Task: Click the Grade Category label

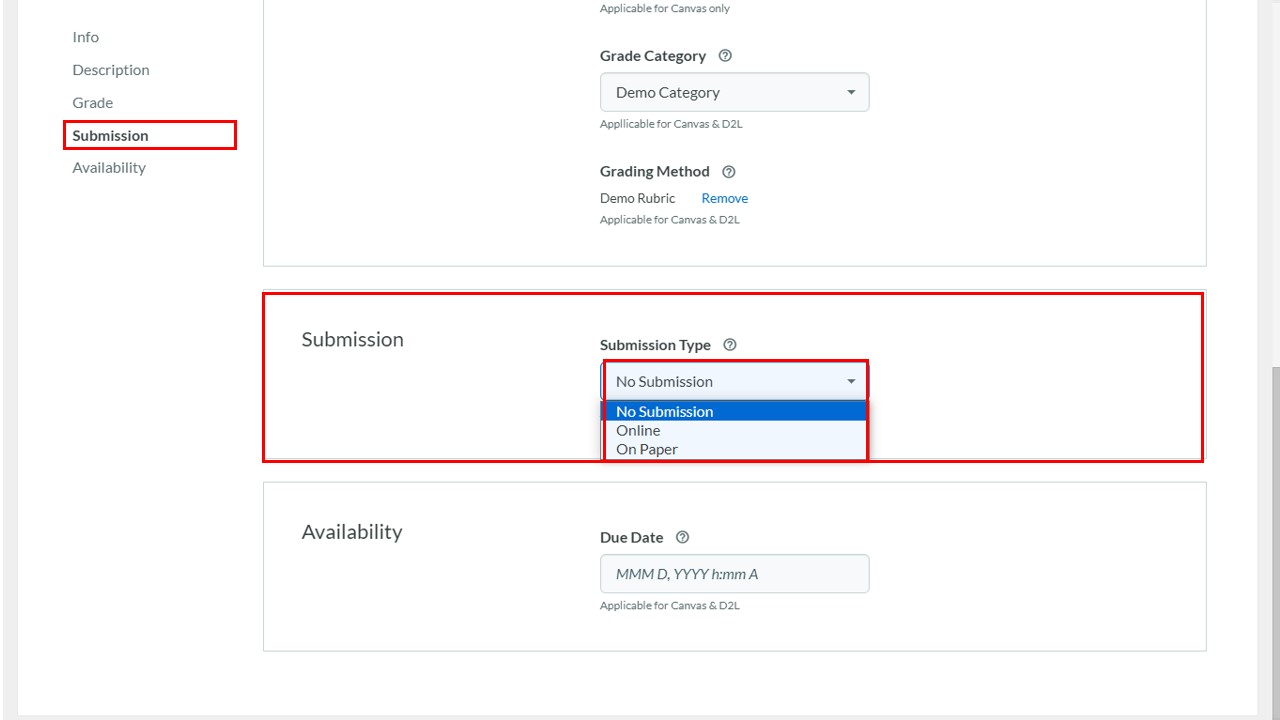Action: tap(653, 56)
